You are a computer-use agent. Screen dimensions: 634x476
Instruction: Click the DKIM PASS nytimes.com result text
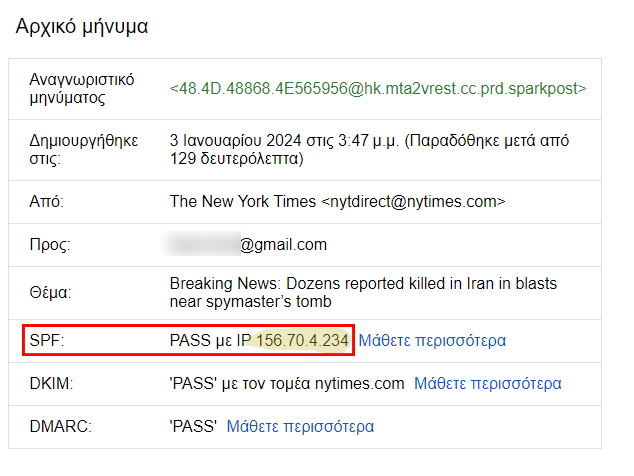(x=287, y=383)
